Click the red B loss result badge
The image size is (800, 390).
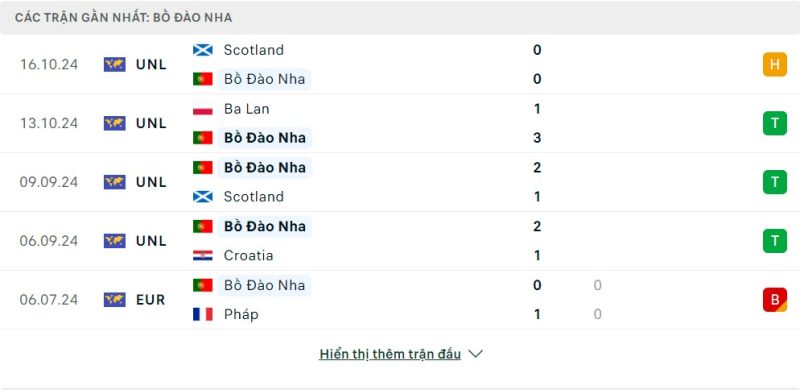pos(774,300)
